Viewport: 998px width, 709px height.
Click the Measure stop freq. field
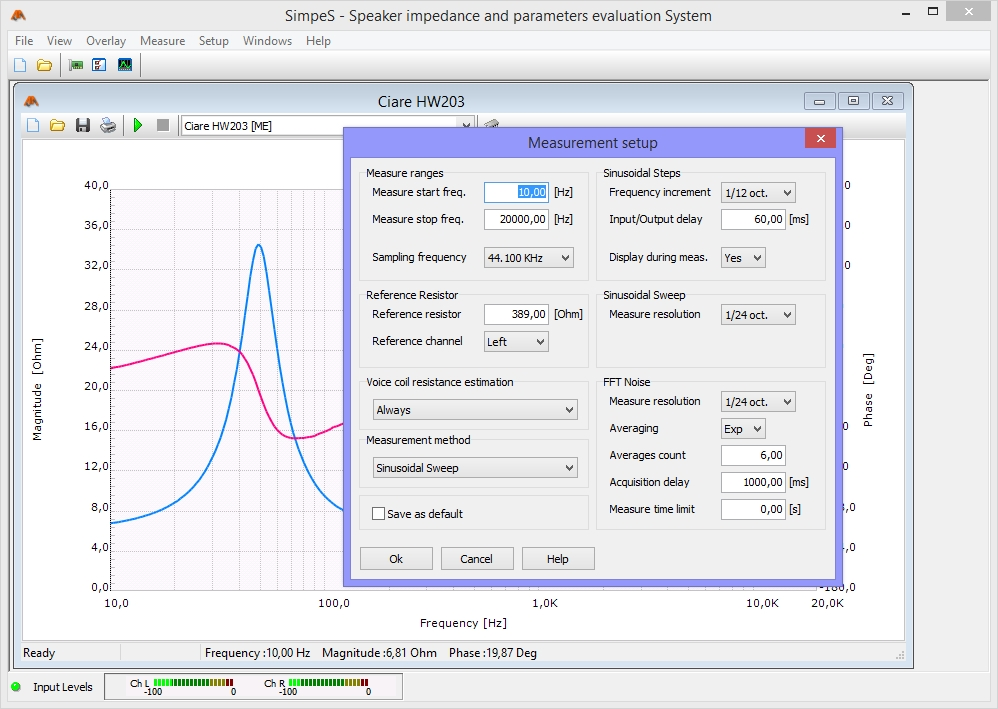(x=516, y=219)
